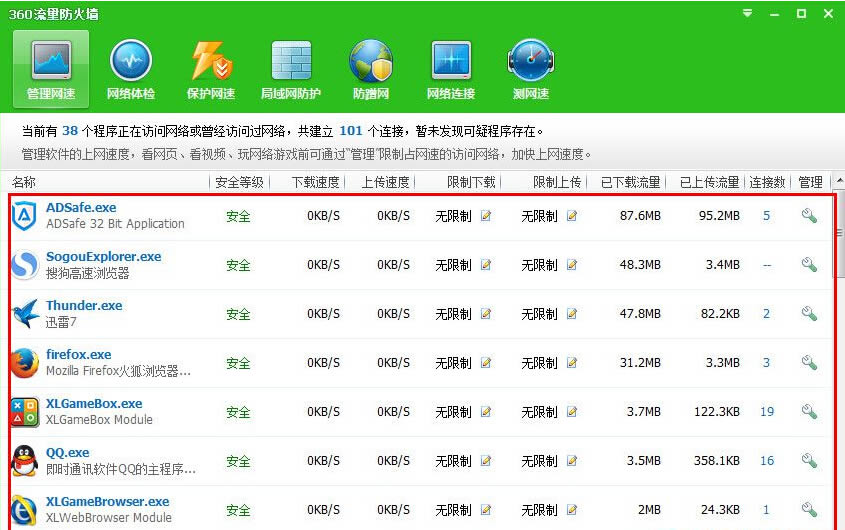Open the 网络体检 network checkup tool

pos(130,69)
